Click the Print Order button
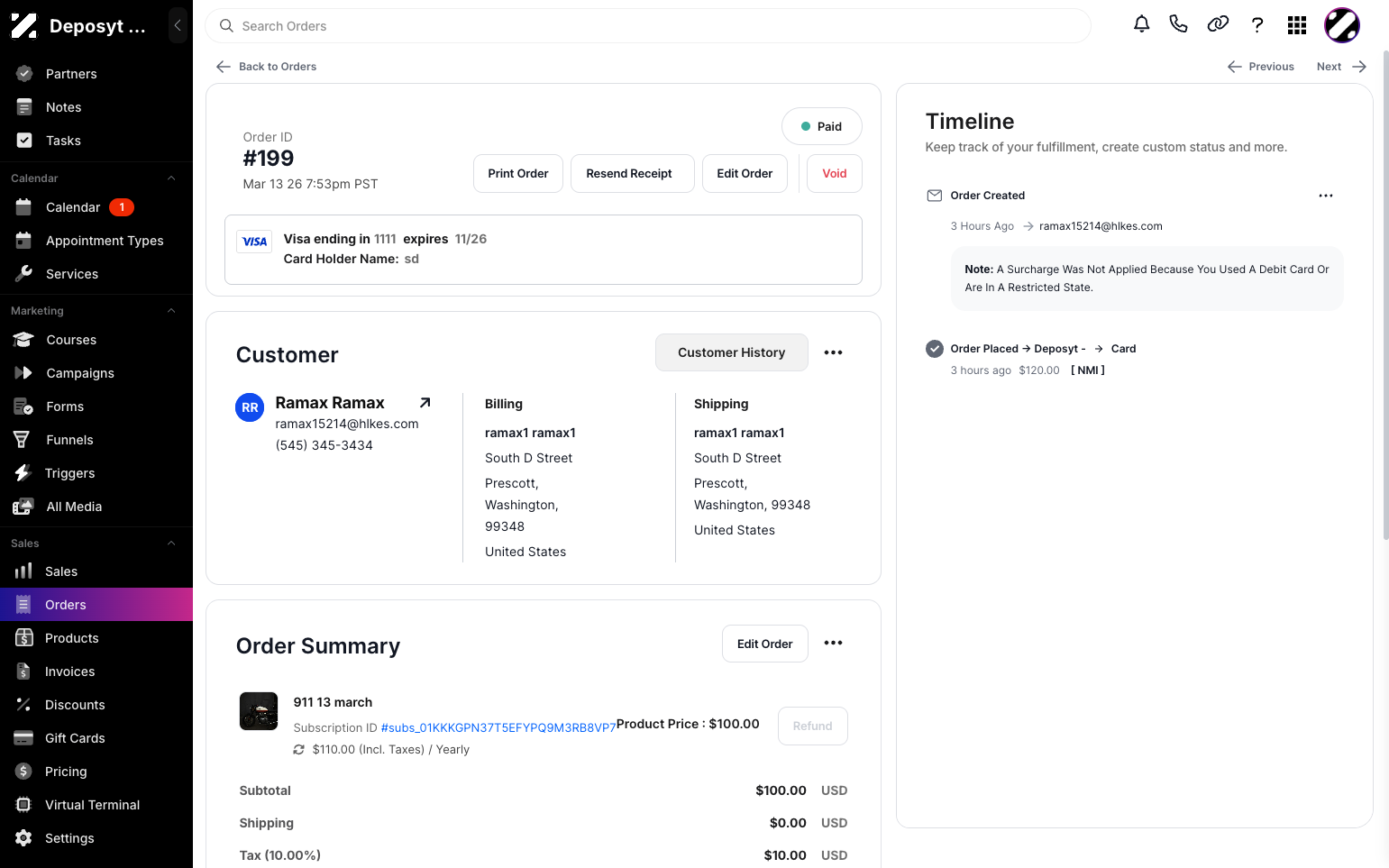Screen dimensions: 1389x868 click(x=518, y=173)
